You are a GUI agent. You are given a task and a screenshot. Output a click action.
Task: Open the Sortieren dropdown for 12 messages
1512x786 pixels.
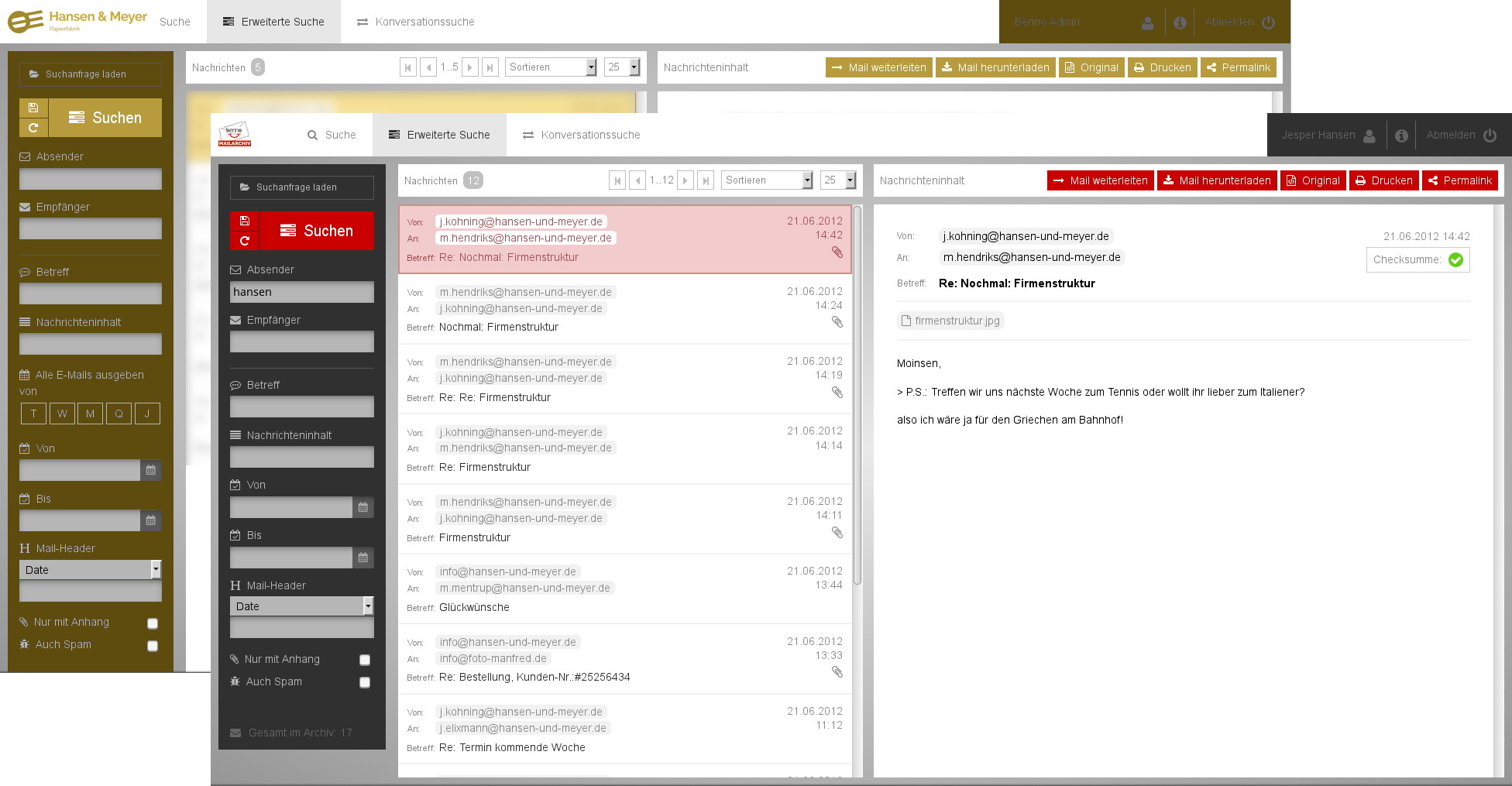pyautogui.click(x=767, y=180)
